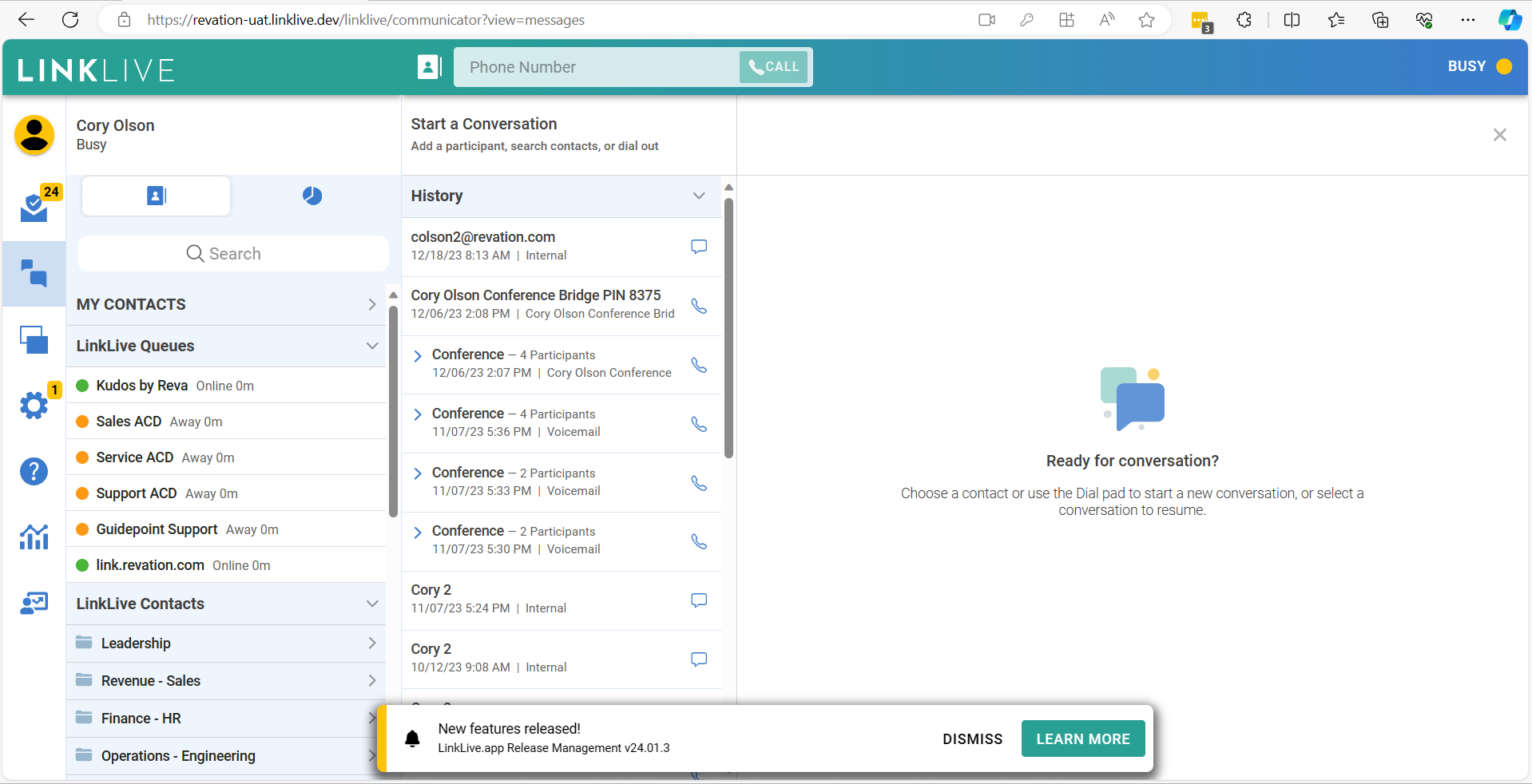Click the contact card icon beside Phone Number

tap(429, 67)
